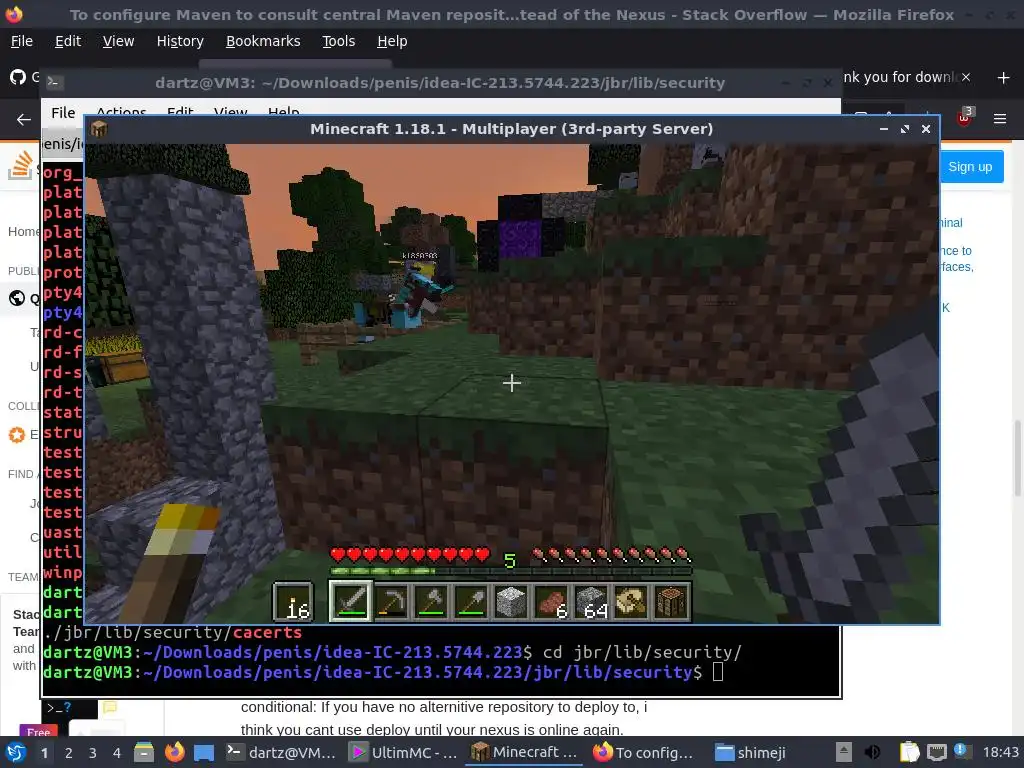This screenshot has width=1024, height=768.
Task: Open the Firefox File menu
Action: pos(22,41)
